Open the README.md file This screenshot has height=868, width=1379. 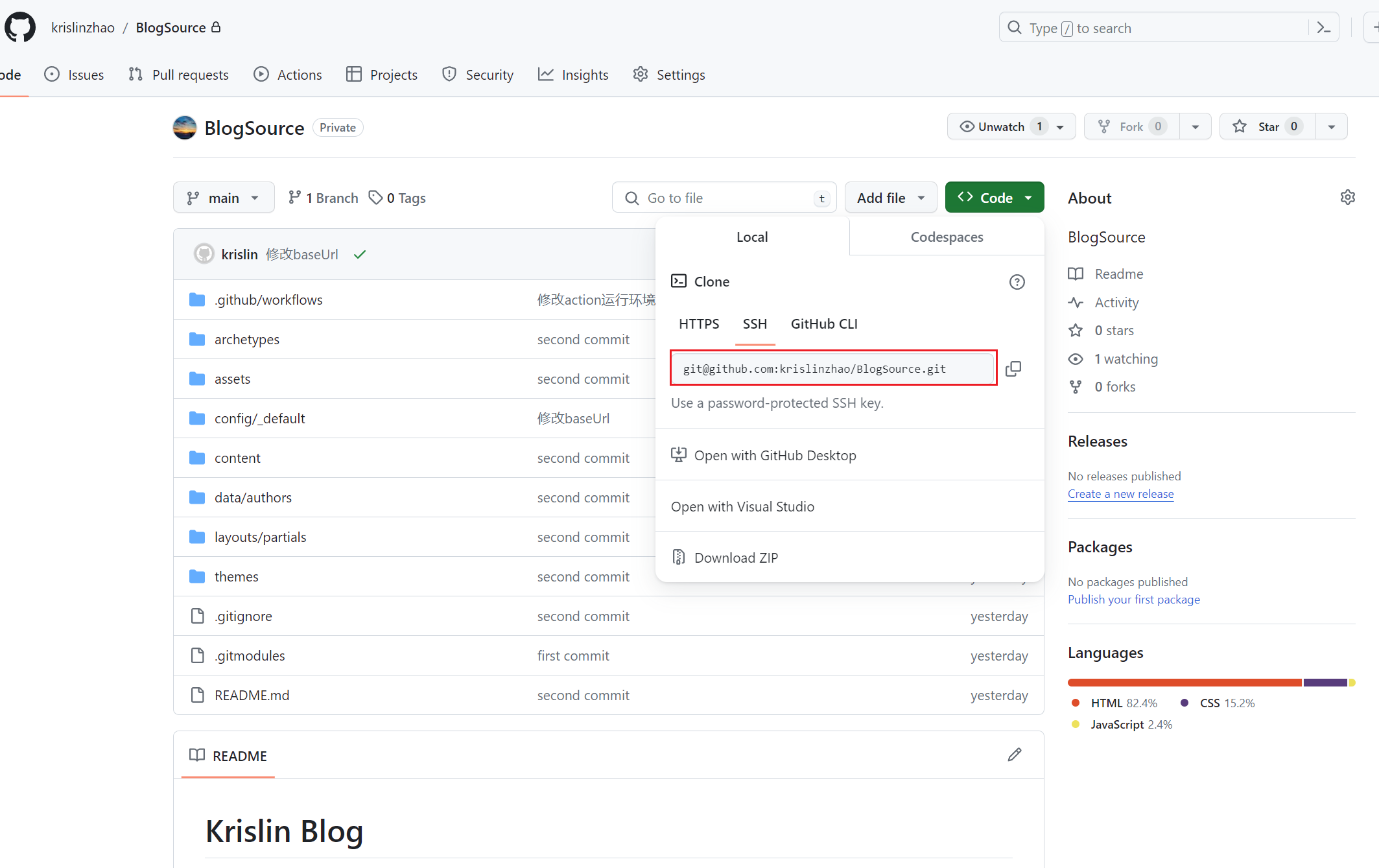252,695
